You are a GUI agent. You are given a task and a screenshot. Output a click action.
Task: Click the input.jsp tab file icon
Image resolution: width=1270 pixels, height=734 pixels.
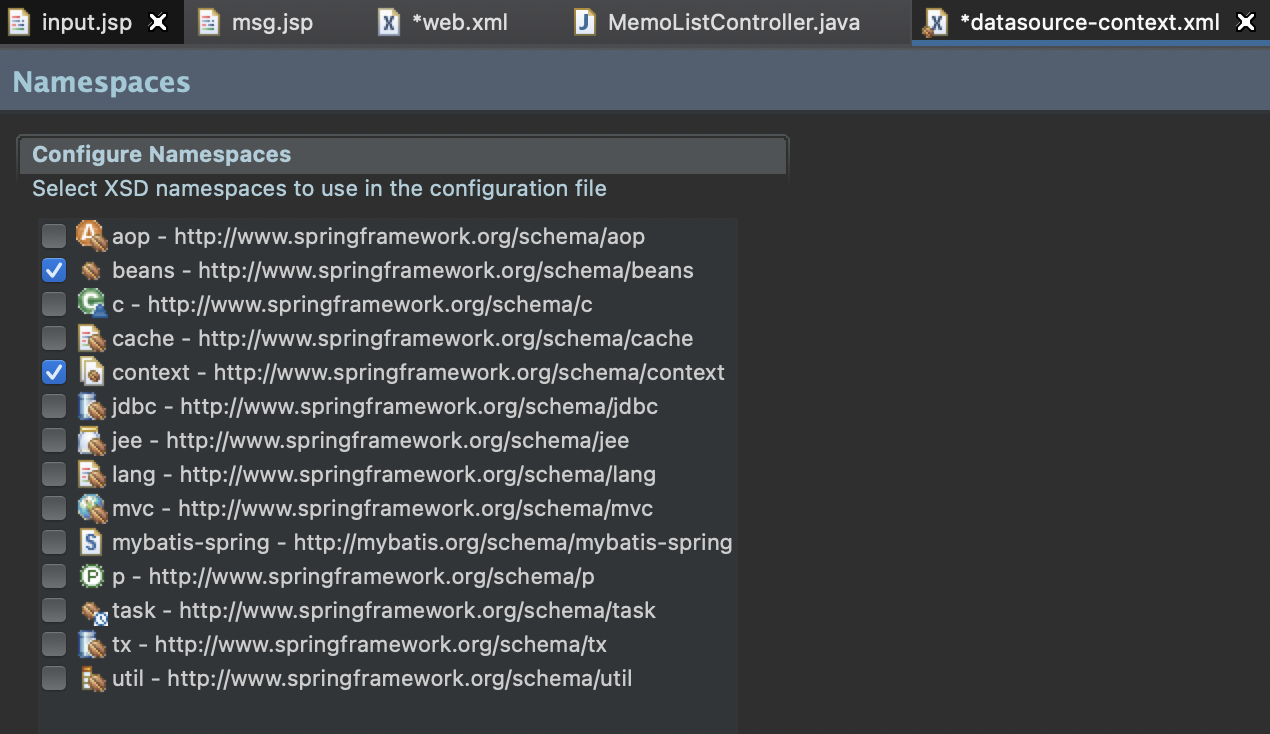18,22
